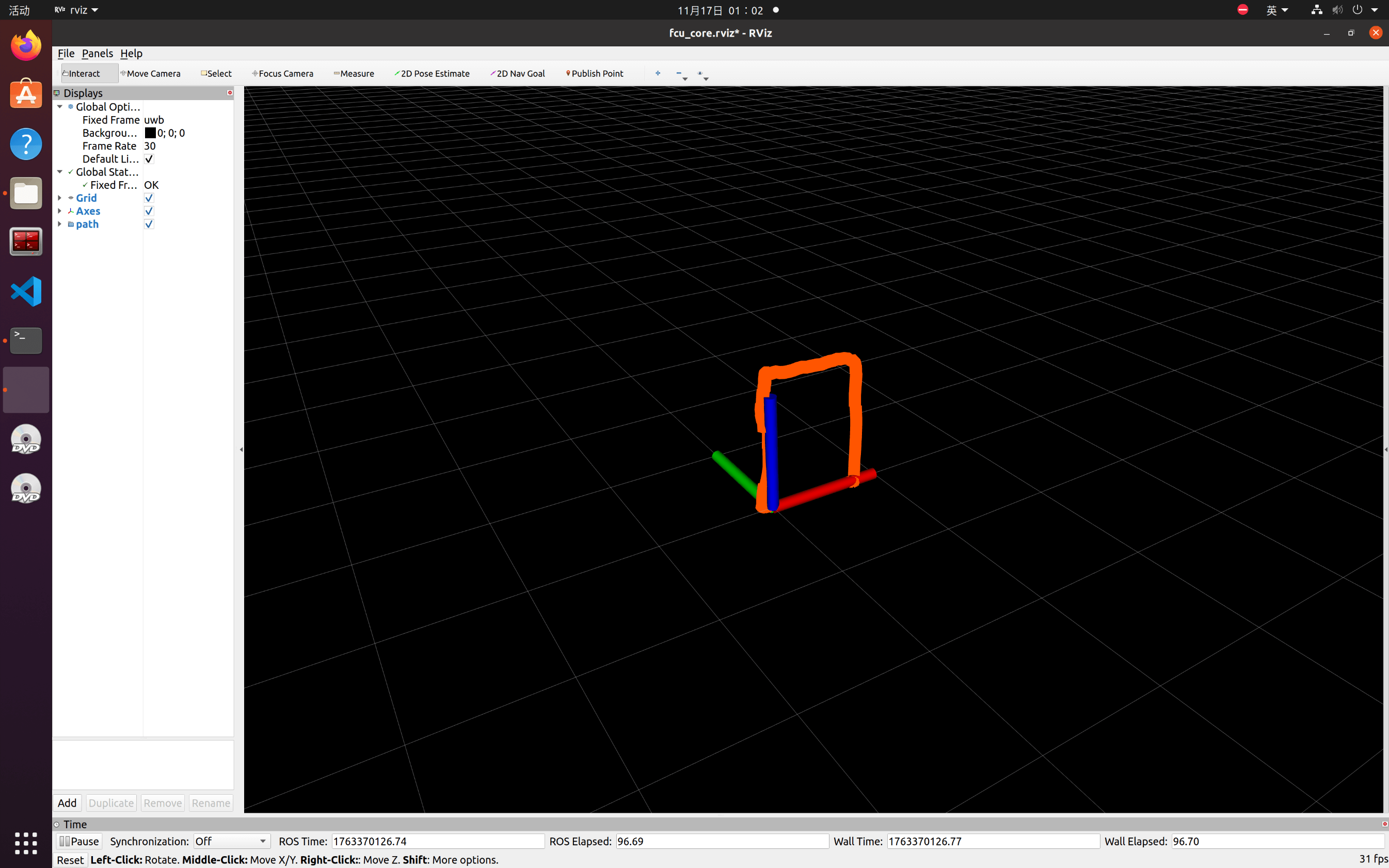Click the volume icon in system tray
The height and width of the screenshot is (868, 1389).
pos(1337,10)
